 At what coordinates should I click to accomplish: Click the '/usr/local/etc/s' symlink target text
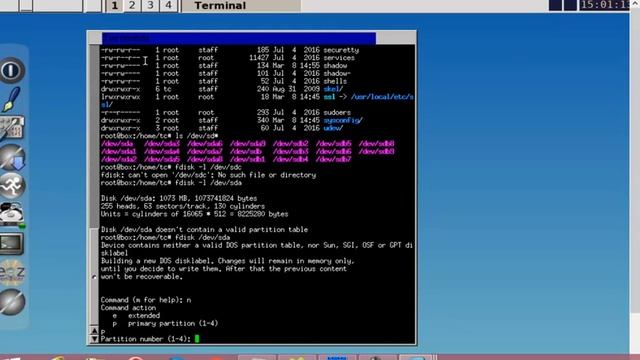[x=382, y=97]
